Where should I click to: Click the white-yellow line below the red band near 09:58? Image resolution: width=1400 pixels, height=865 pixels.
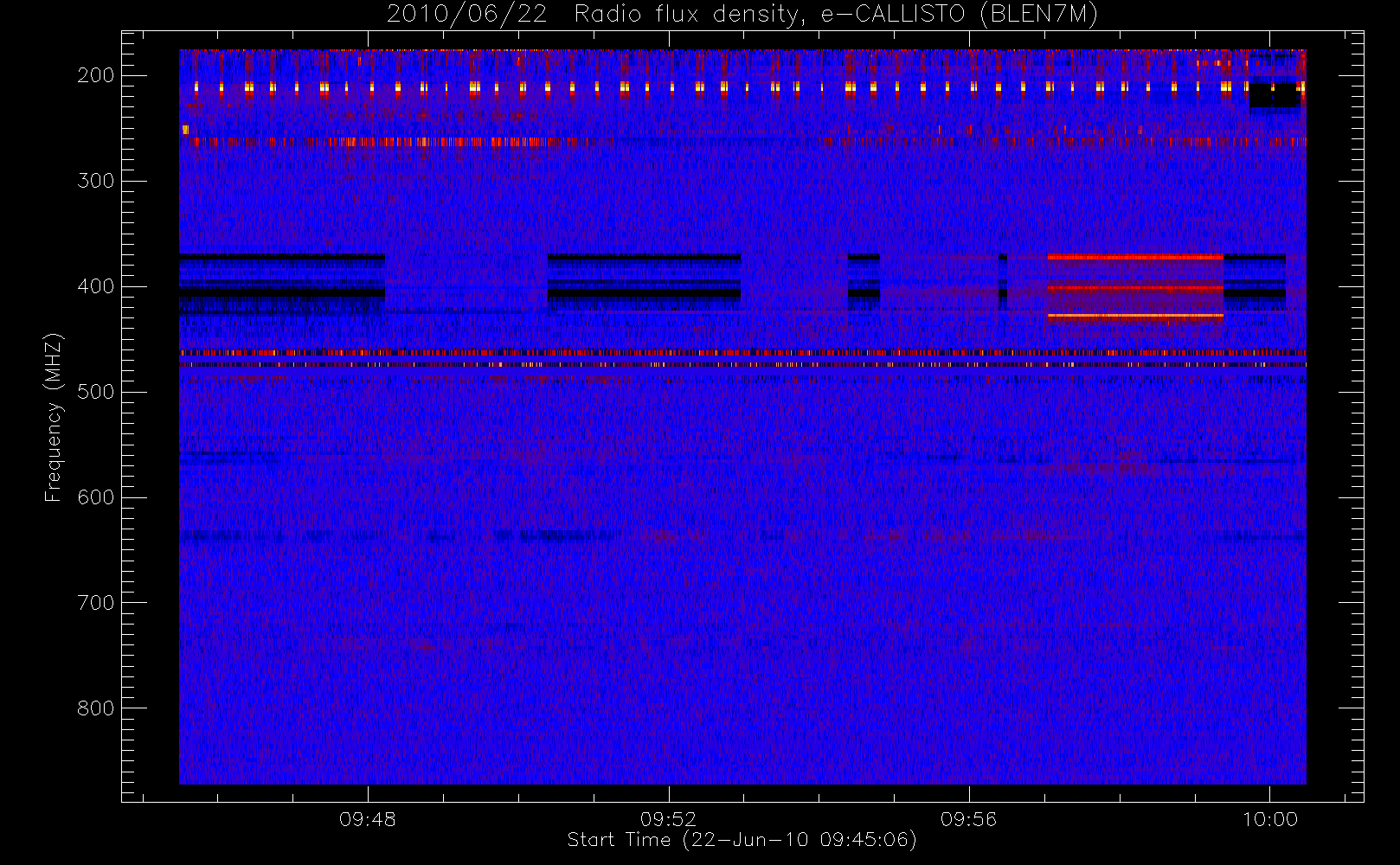[x=1135, y=317]
